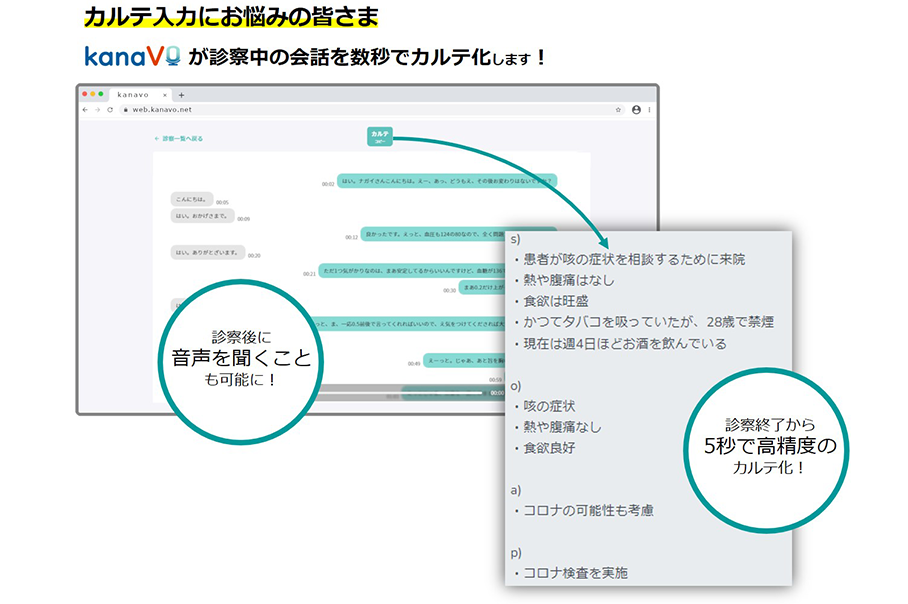This screenshot has height=604, width=908.
Task: Click the カルテ copy button
Action: pyautogui.click(x=380, y=136)
